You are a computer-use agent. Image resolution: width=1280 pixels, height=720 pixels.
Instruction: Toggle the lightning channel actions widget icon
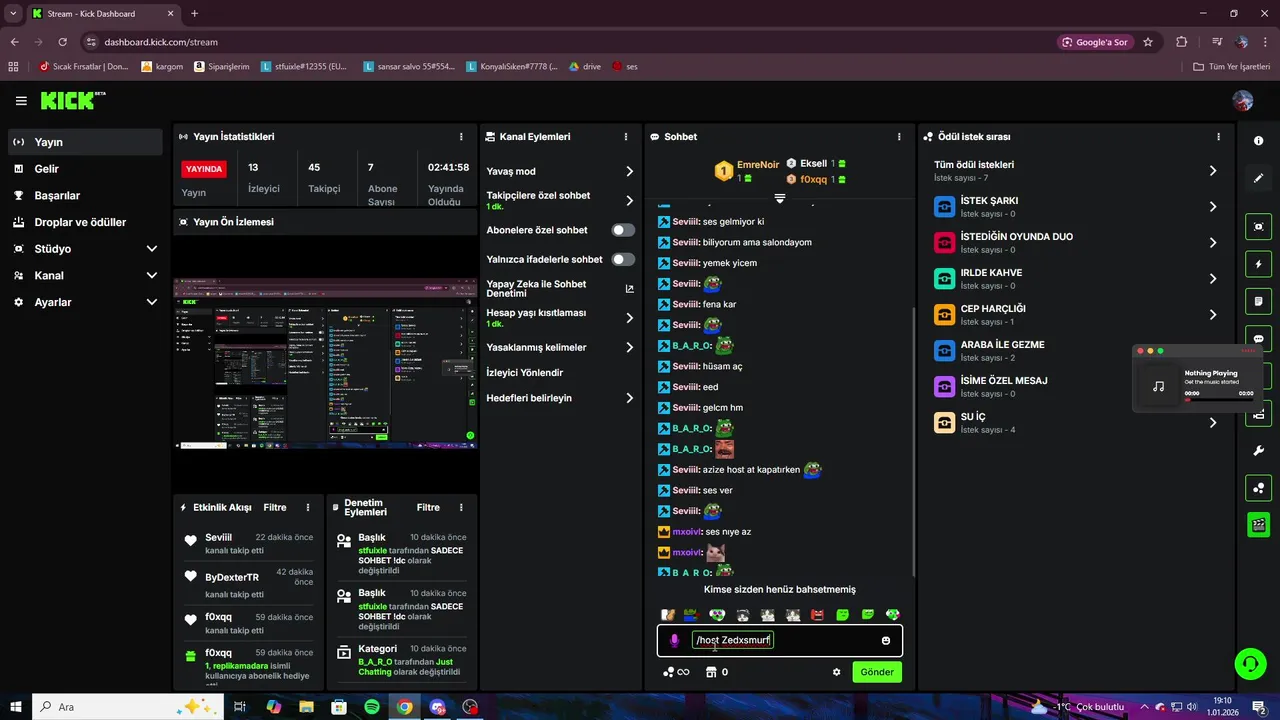pyautogui.click(x=1259, y=264)
